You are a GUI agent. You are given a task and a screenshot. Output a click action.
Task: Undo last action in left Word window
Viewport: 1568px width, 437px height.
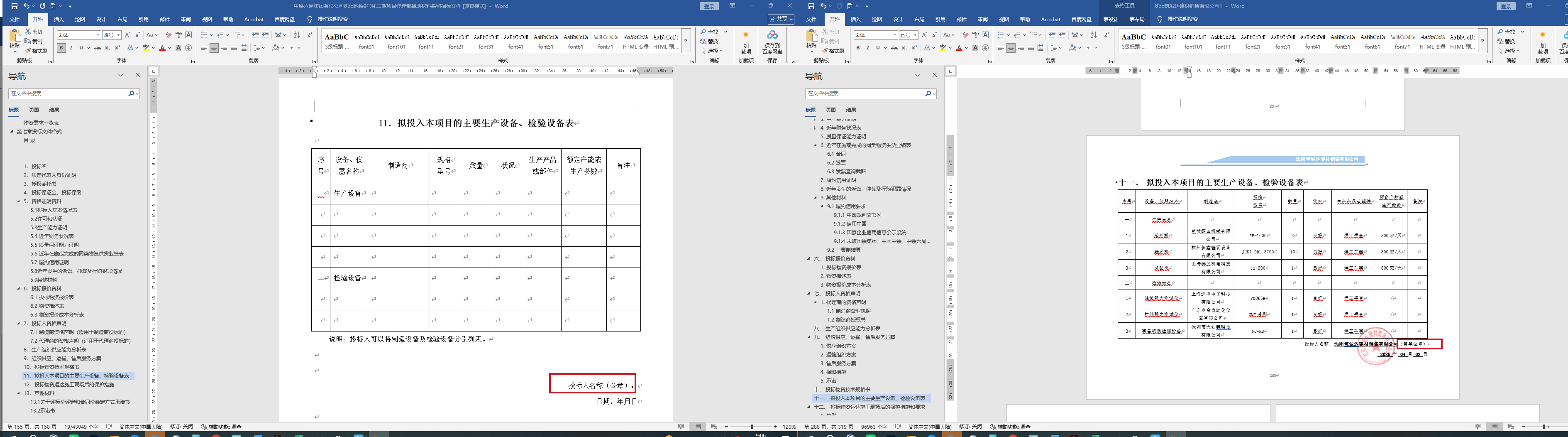[26, 6]
